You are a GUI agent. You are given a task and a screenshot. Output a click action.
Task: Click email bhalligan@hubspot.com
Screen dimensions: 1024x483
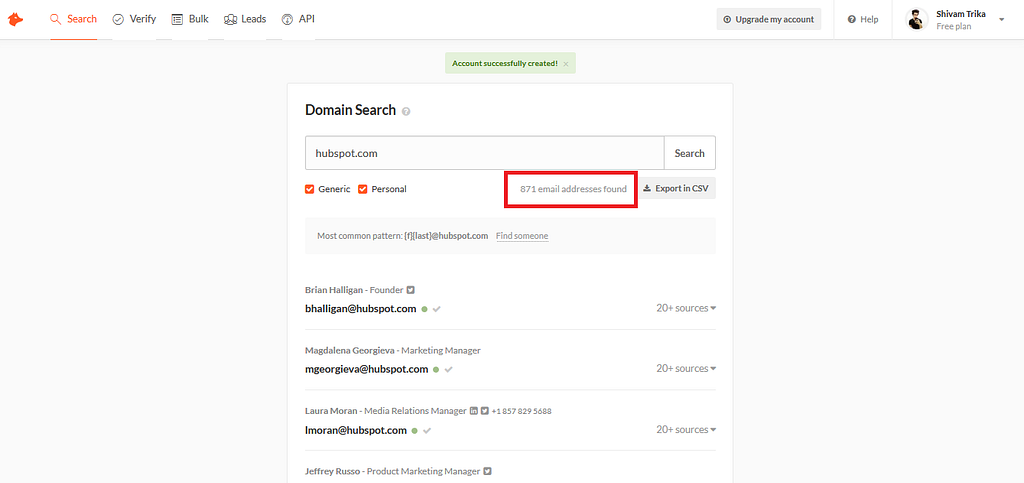pyautogui.click(x=360, y=309)
